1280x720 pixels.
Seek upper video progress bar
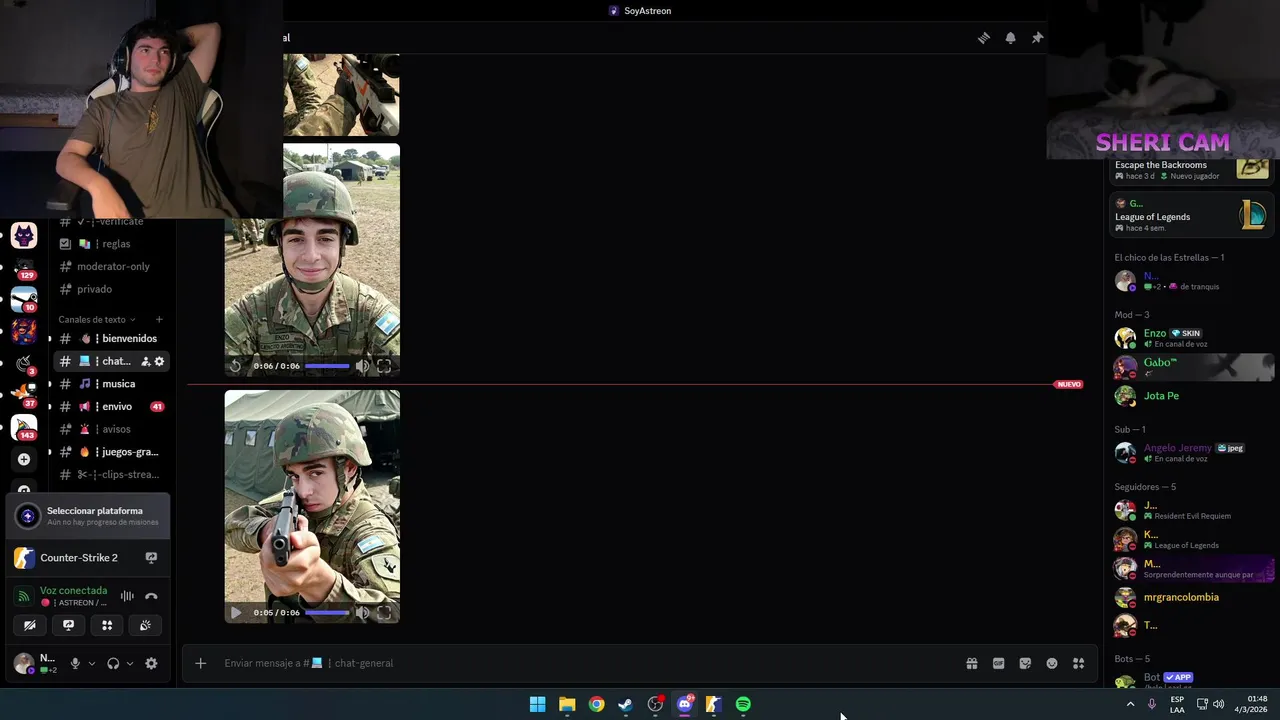[327, 366]
